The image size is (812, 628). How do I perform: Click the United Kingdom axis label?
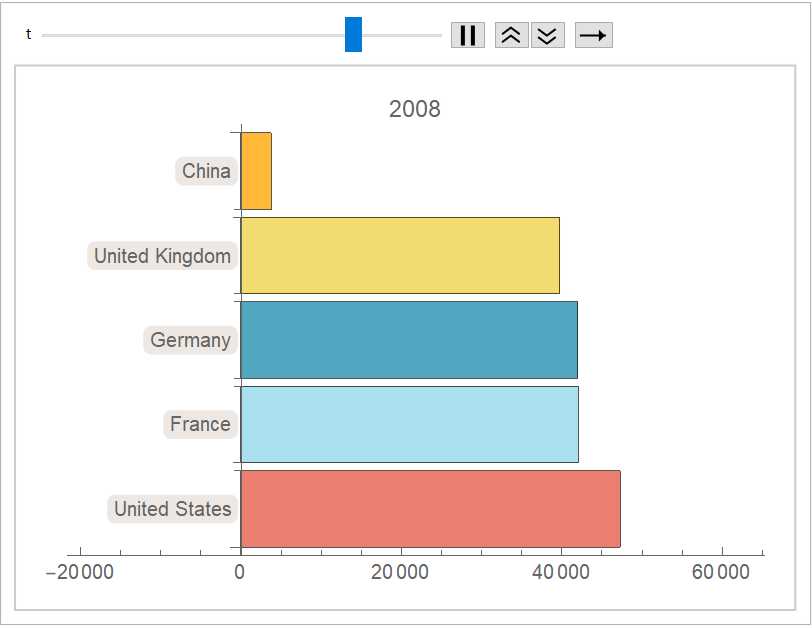pyautogui.click(x=162, y=256)
